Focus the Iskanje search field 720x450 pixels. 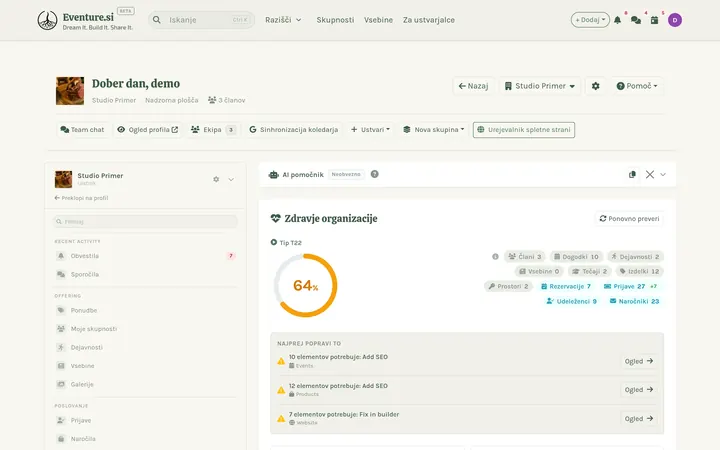[201, 20]
